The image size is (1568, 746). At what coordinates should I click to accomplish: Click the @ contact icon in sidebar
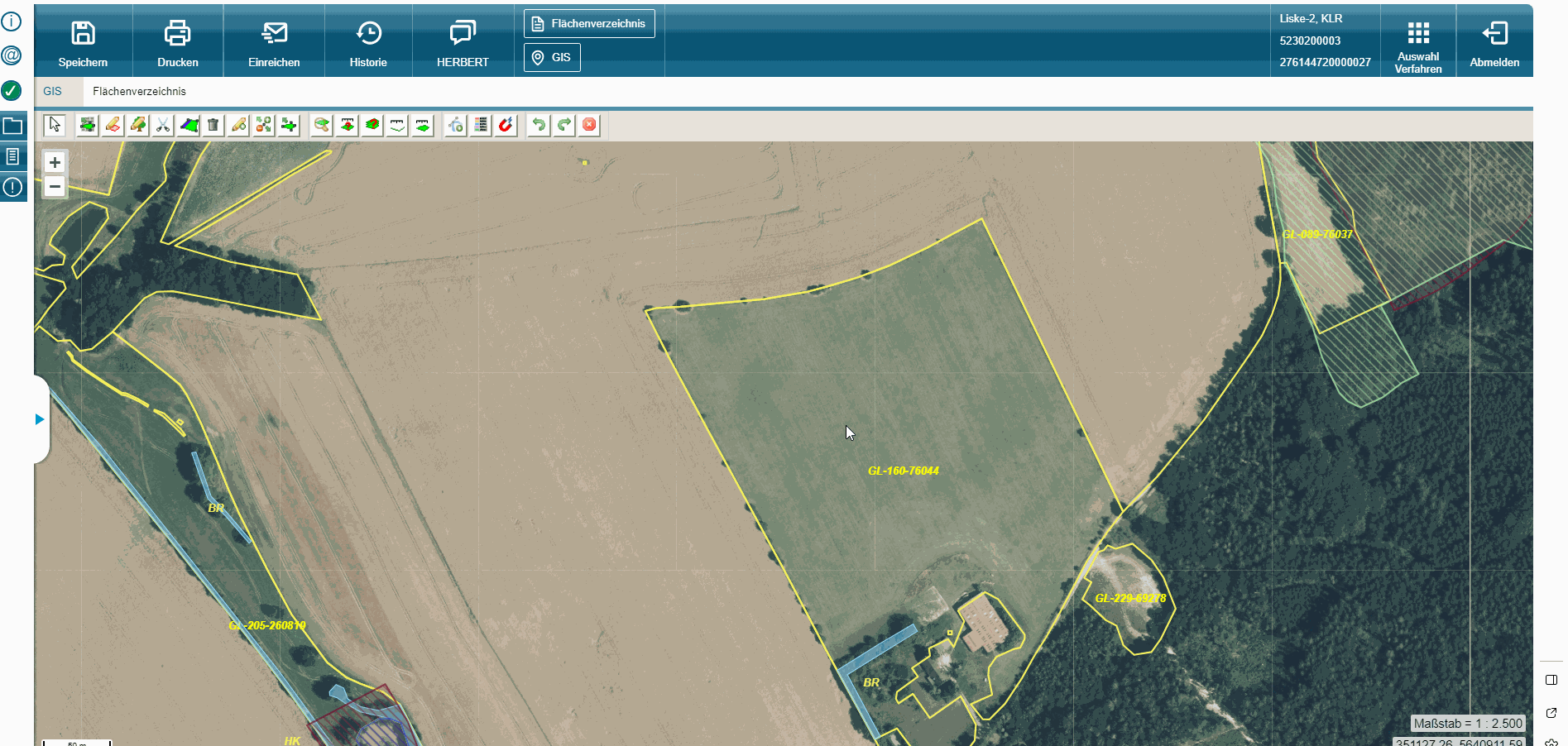coord(12,55)
